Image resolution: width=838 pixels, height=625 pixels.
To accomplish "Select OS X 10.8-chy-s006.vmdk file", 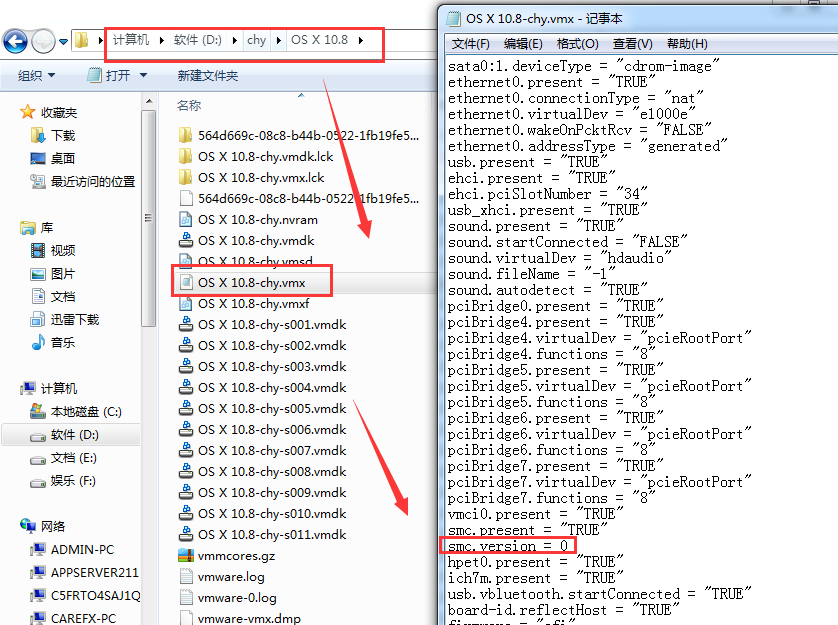I will pos(262,429).
